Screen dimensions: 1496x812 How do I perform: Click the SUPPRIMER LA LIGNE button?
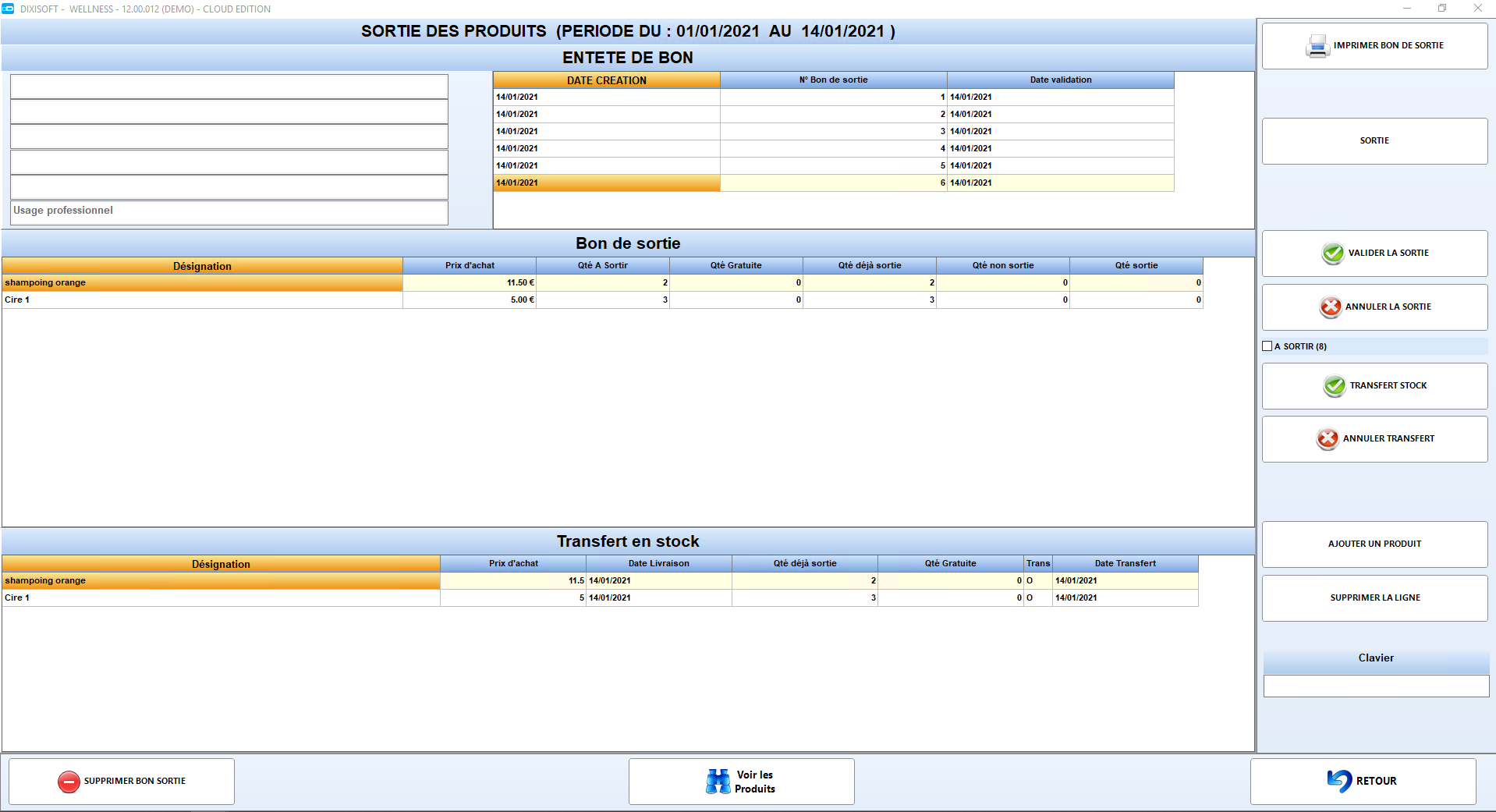point(1374,598)
